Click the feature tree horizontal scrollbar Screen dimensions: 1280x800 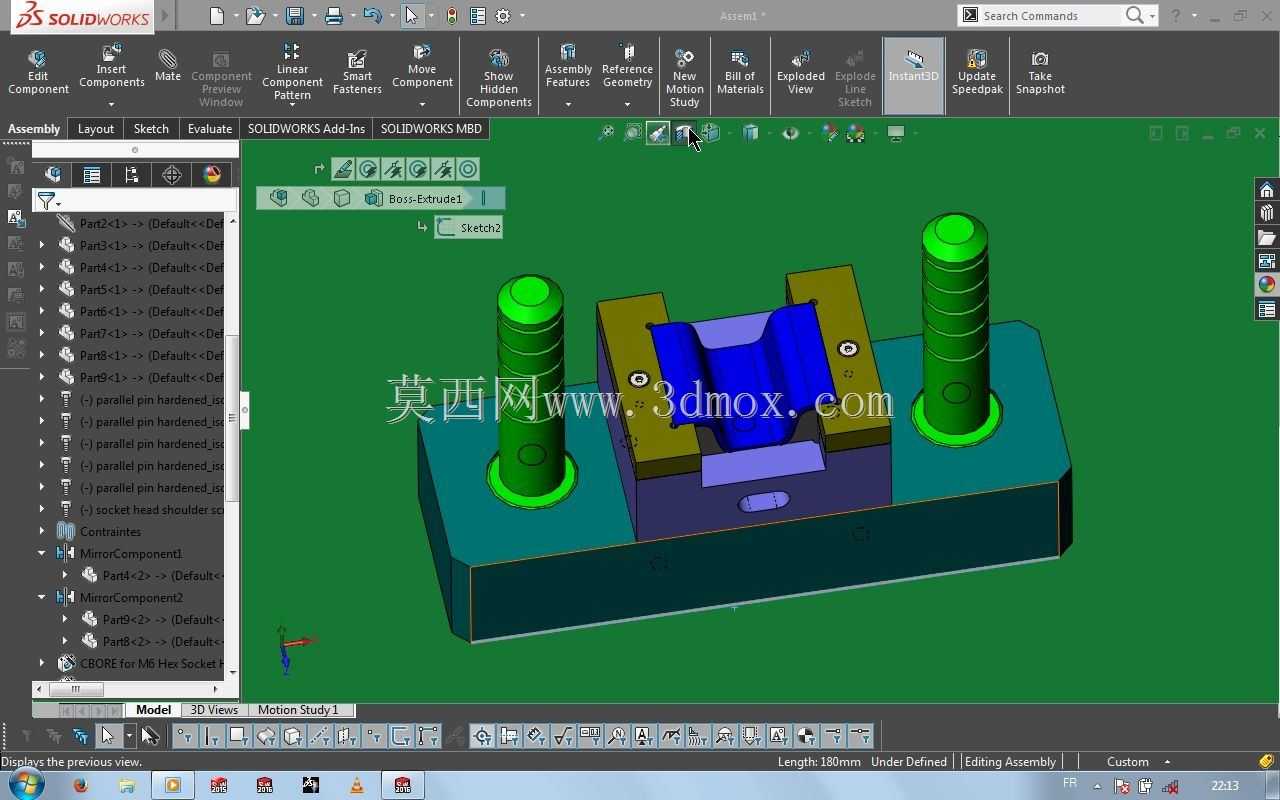[x=75, y=688]
